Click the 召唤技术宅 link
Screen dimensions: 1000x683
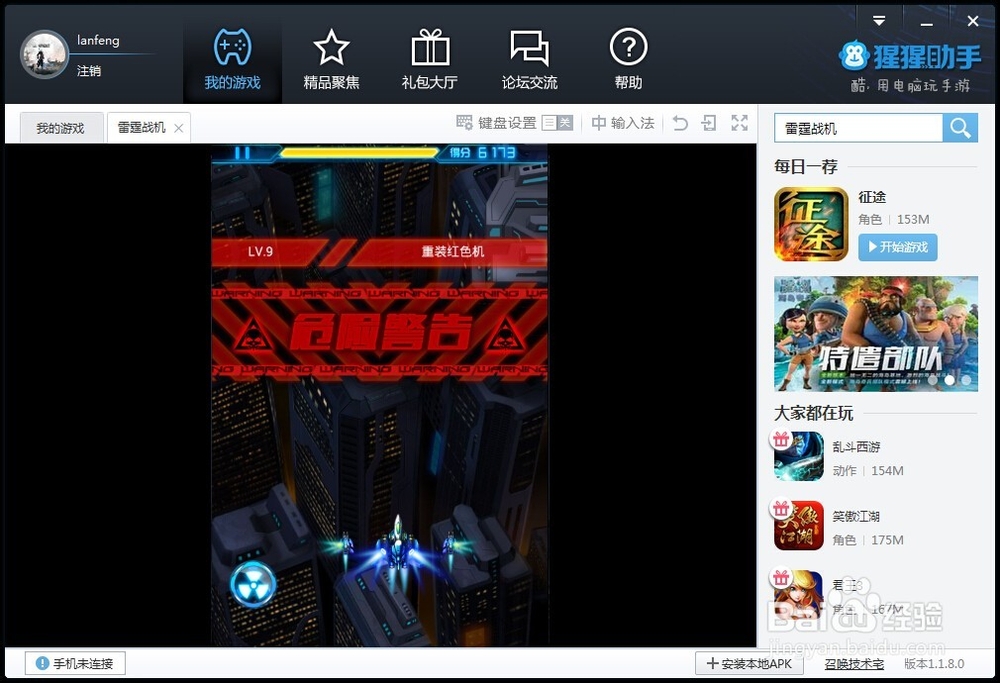(854, 664)
